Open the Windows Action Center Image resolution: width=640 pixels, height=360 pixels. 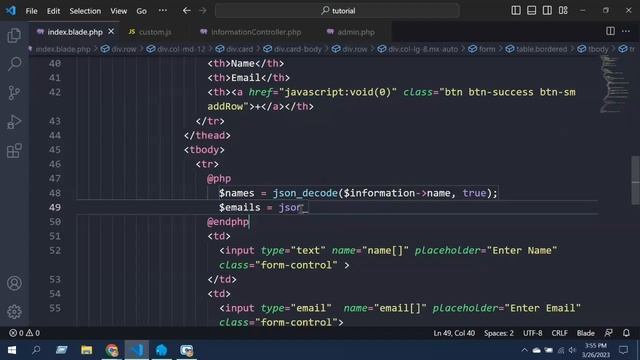[x=623, y=350]
